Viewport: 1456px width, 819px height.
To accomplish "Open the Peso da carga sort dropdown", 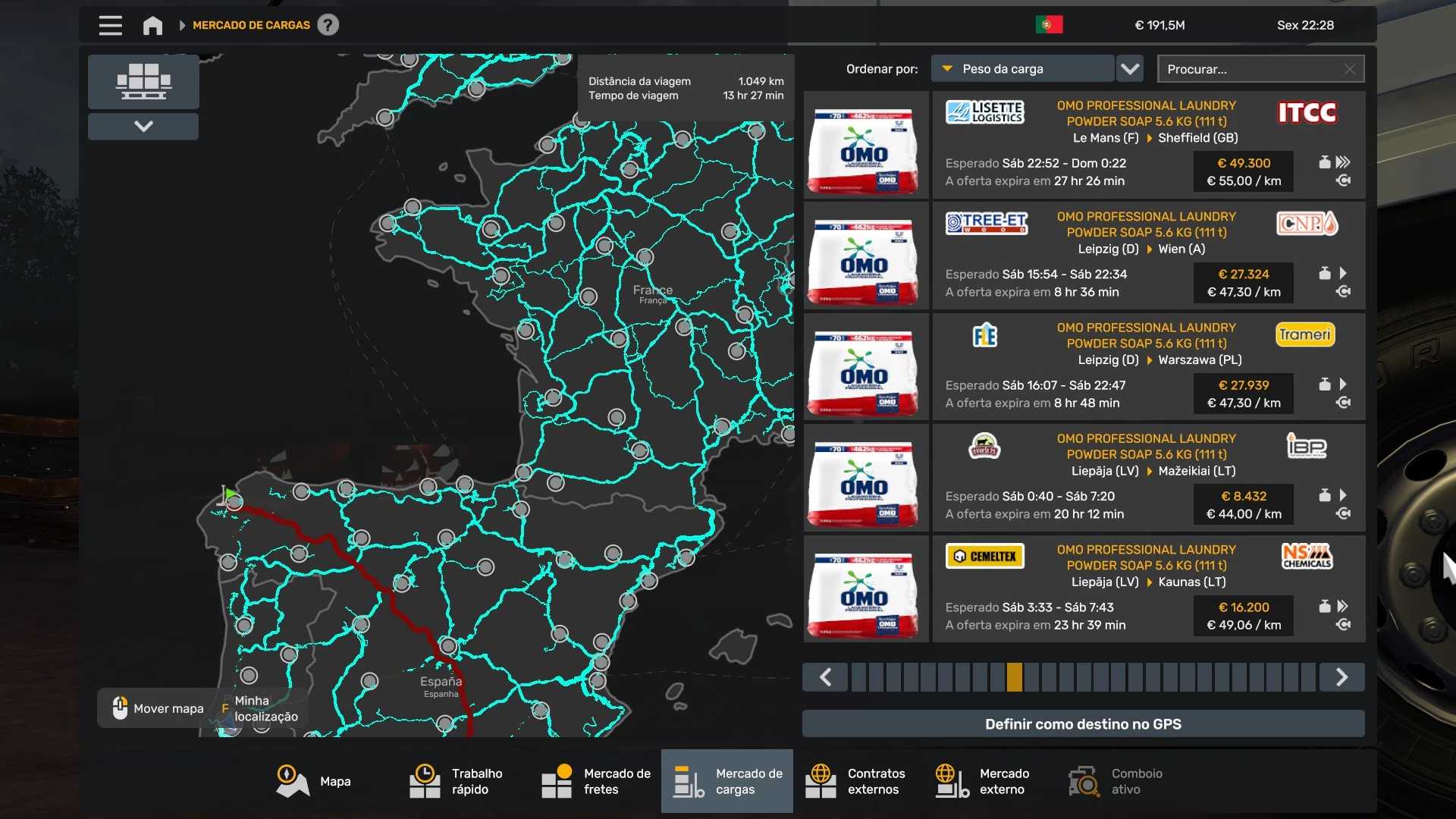I will pyautogui.click(x=1021, y=69).
